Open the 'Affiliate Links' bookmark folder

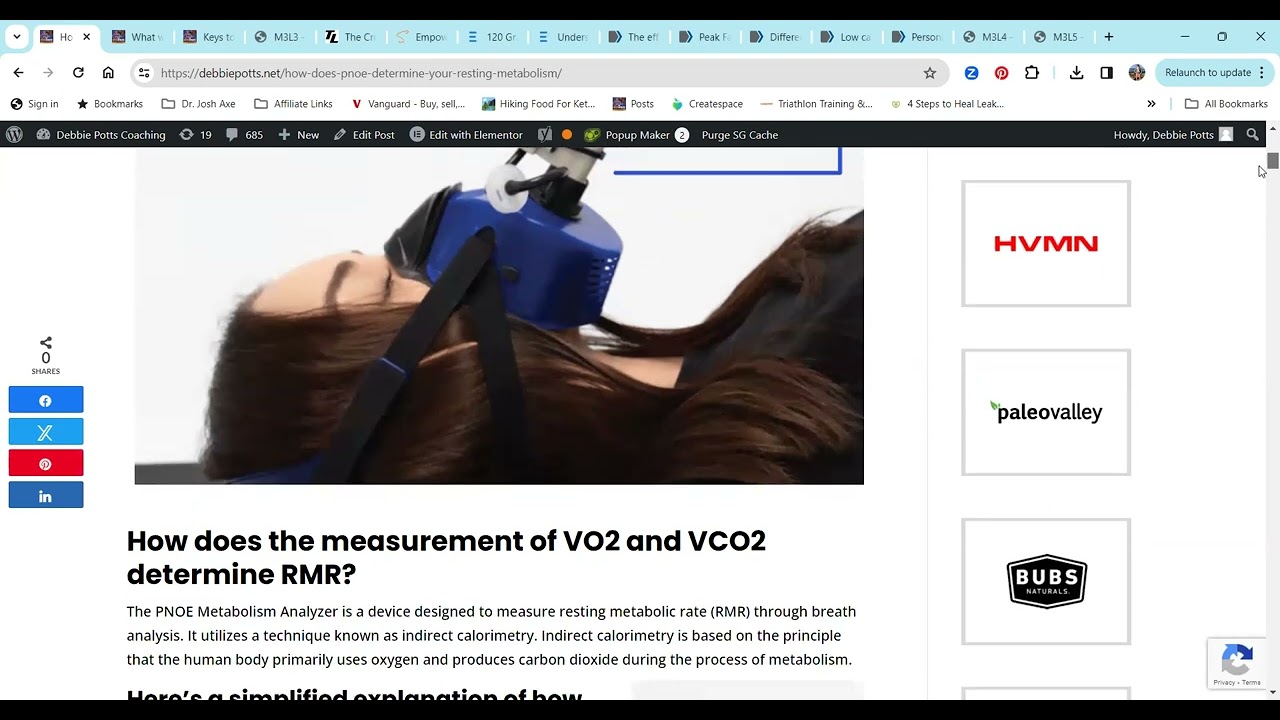click(293, 104)
